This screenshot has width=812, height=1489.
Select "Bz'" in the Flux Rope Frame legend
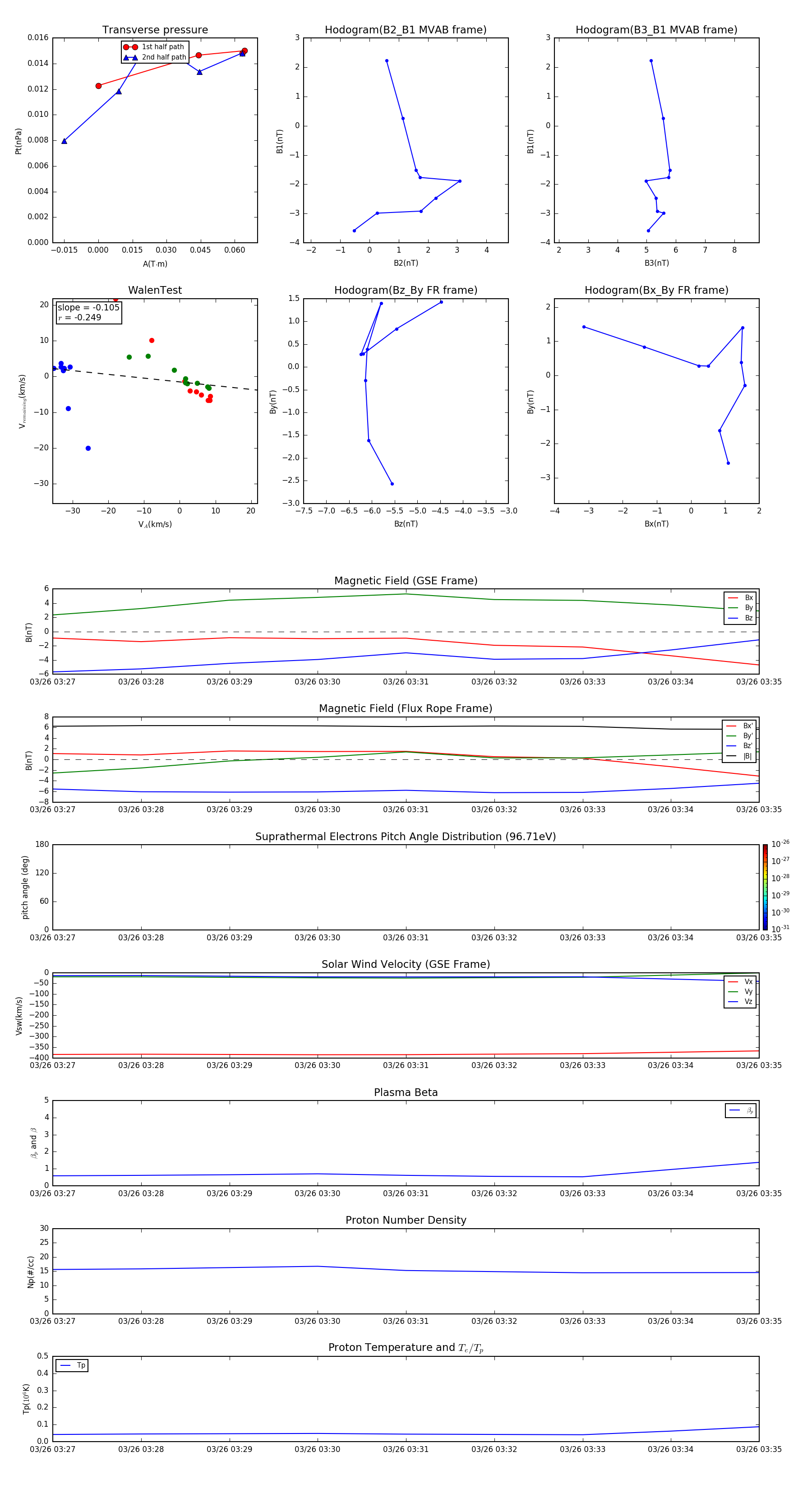[740, 746]
